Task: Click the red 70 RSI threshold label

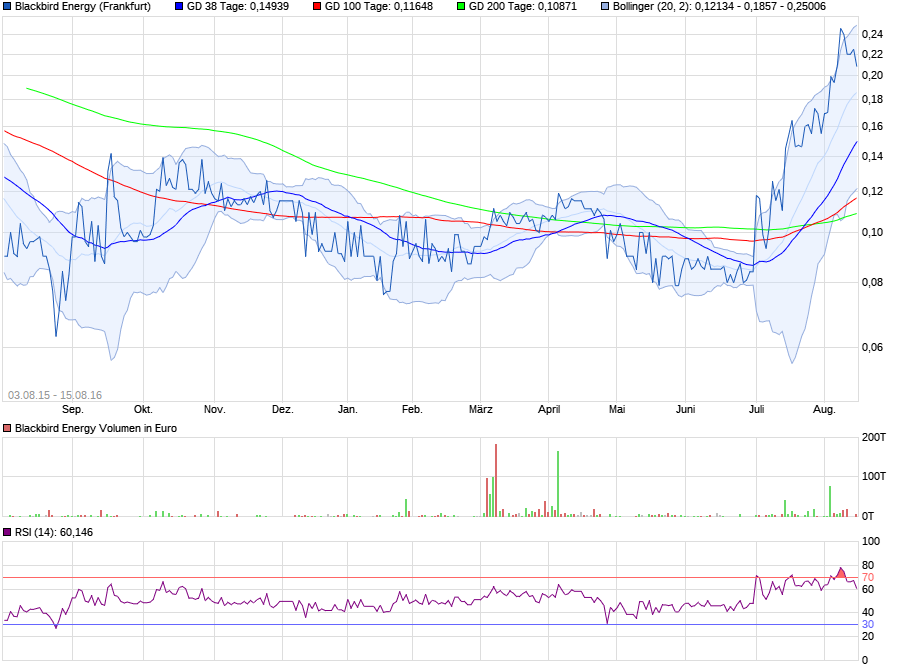Action: pos(868,578)
